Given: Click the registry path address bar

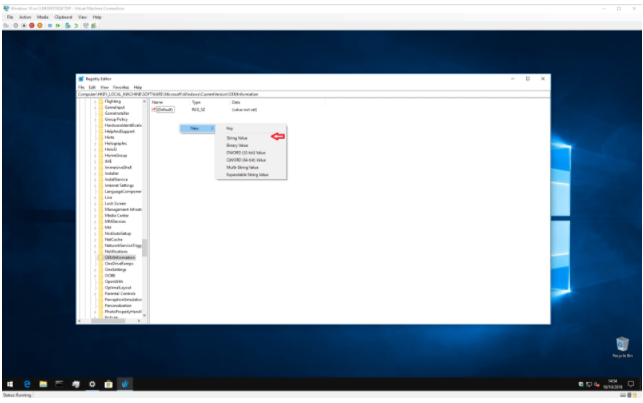Looking at the screenshot, I should click(313, 94).
